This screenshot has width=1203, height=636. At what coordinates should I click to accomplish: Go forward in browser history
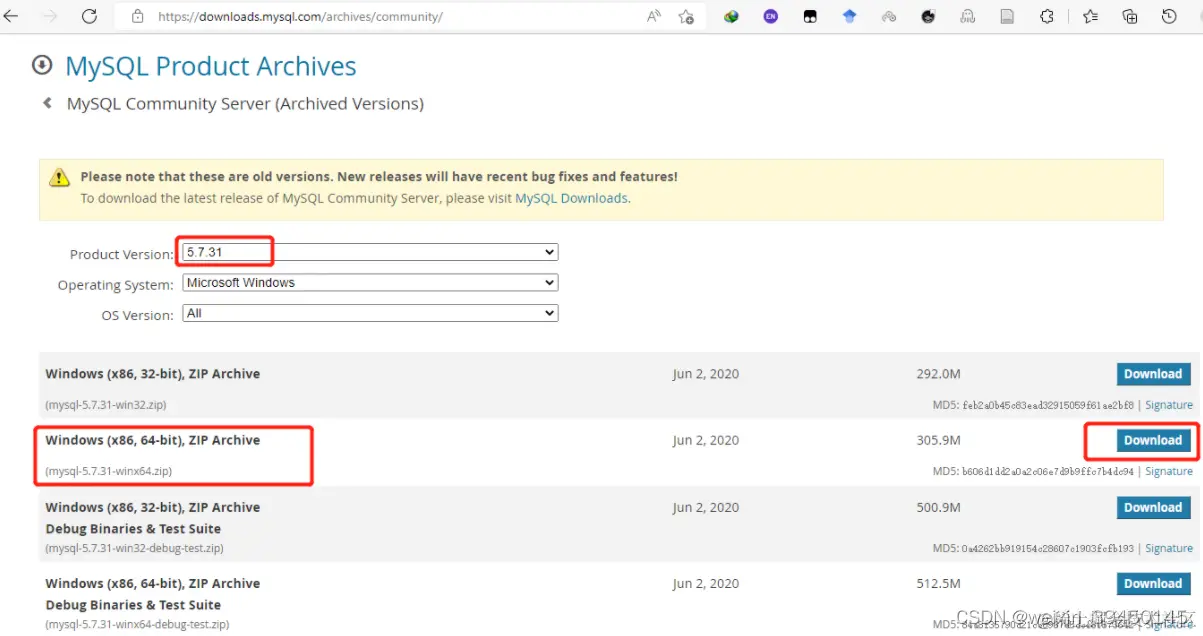[51, 16]
